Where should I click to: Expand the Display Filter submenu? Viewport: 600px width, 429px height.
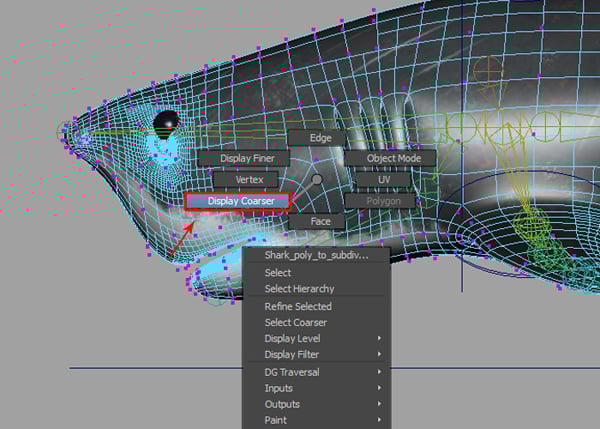point(316,354)
